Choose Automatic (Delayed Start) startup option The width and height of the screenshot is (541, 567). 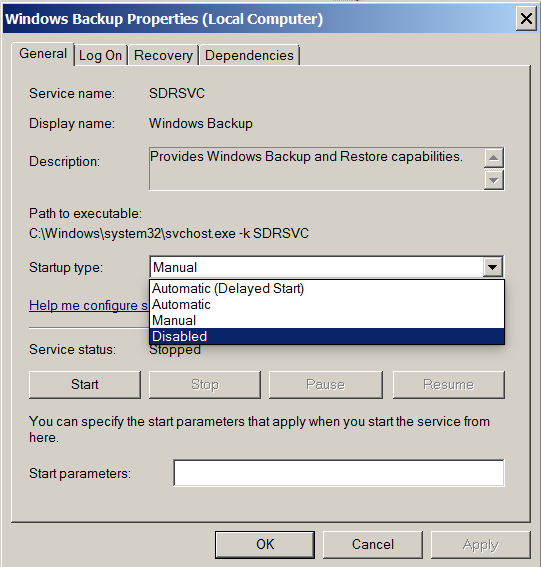click(x=327, y=288)
